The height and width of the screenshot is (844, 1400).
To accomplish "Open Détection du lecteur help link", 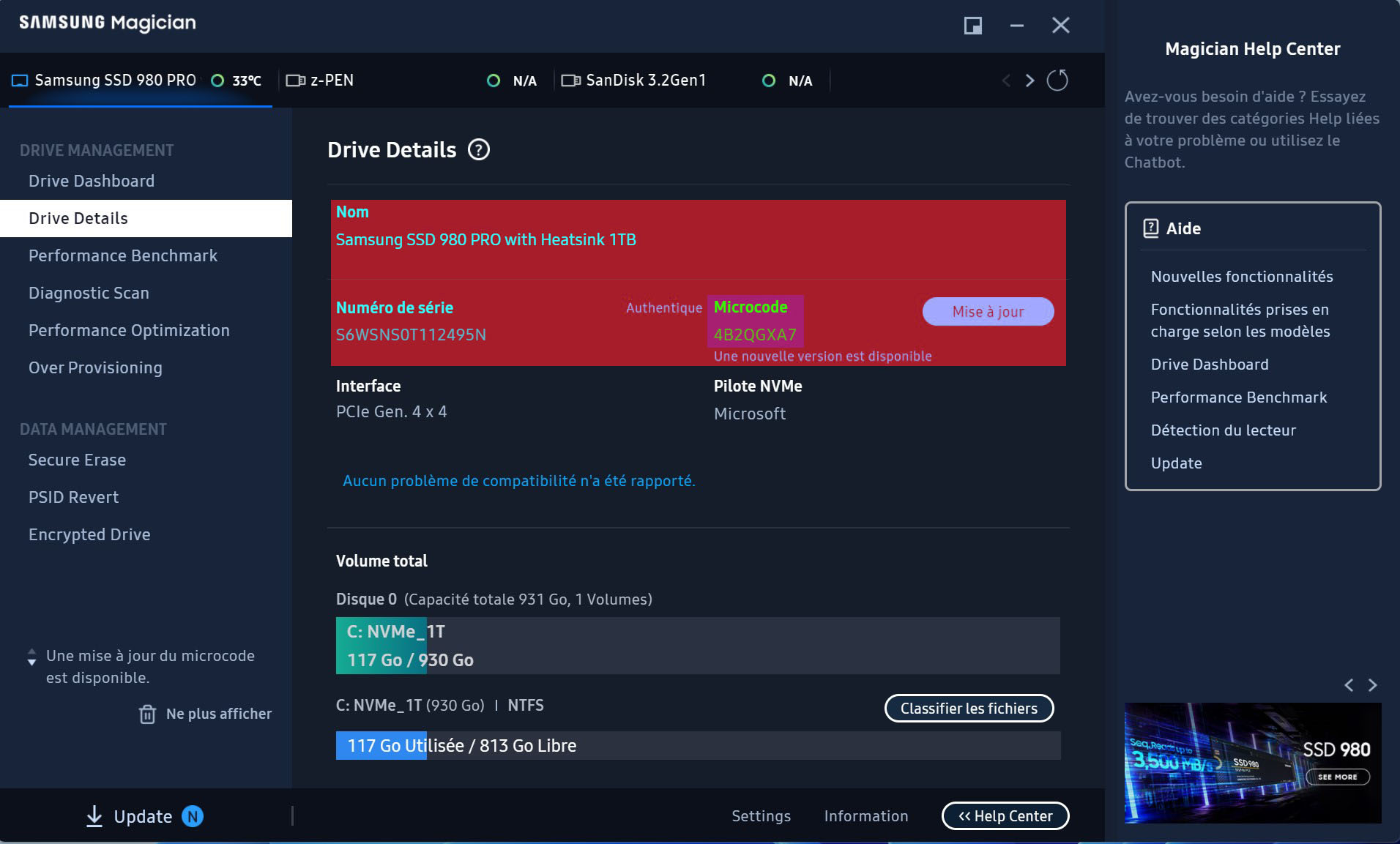I will [x=1224, y=430].
